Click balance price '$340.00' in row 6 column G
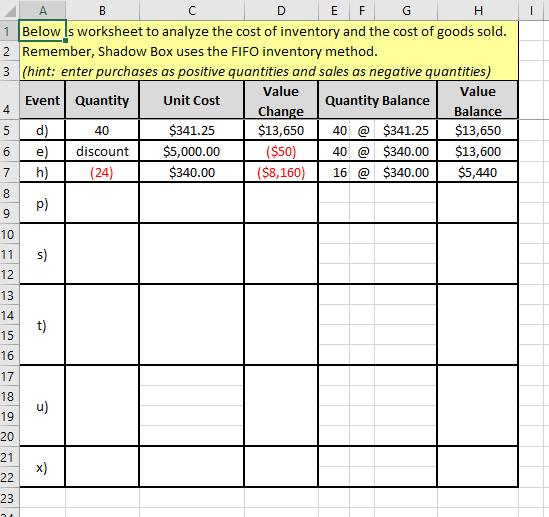The image size is (549, 517). coord(406,151)
